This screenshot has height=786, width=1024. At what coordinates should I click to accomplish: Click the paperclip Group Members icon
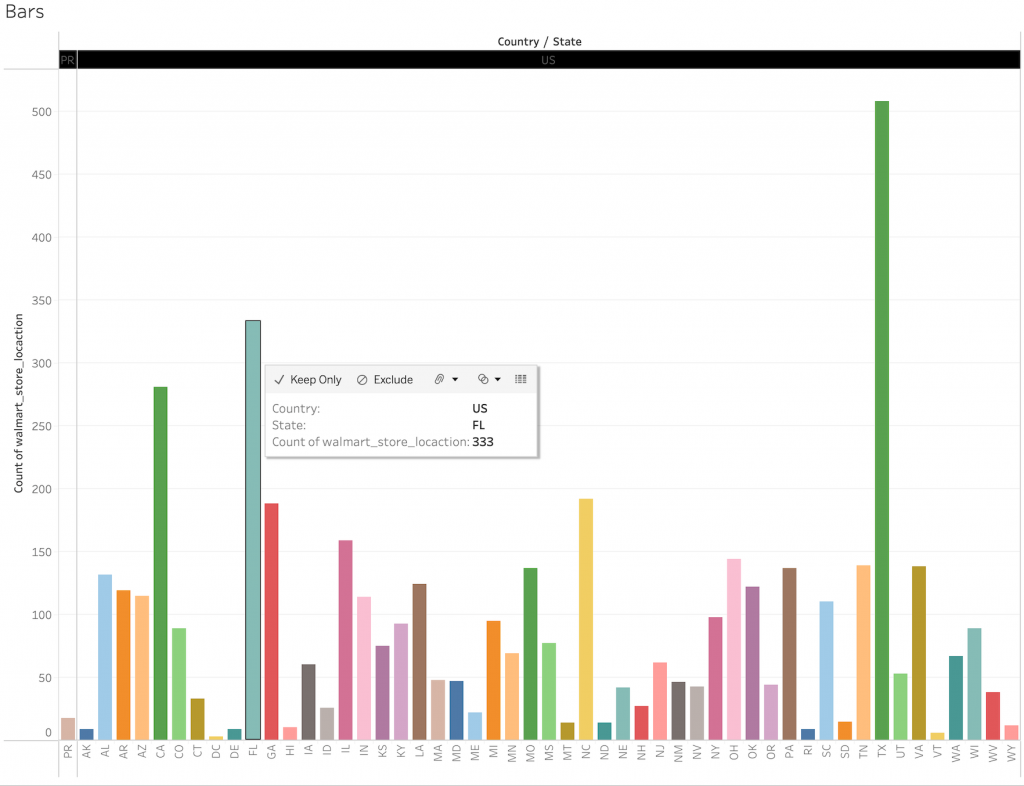pos(440,379)
